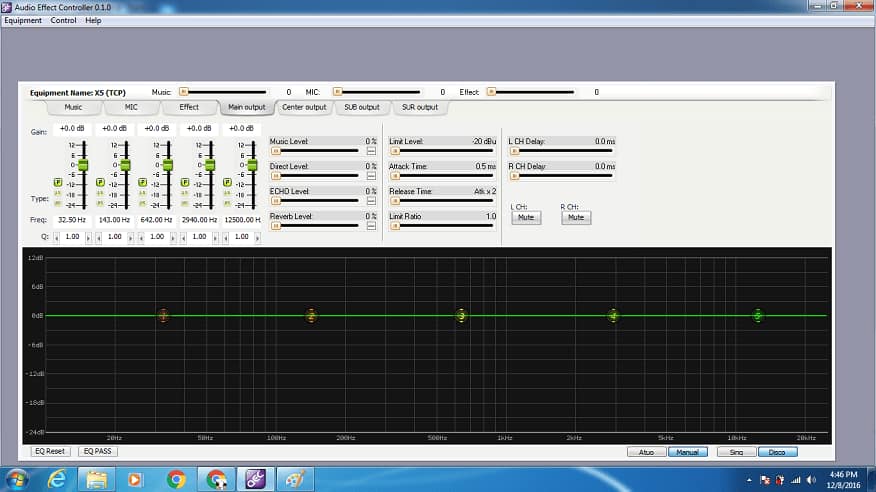Open the Paint taskbar icon
The image size is (876, 492).
295,479
